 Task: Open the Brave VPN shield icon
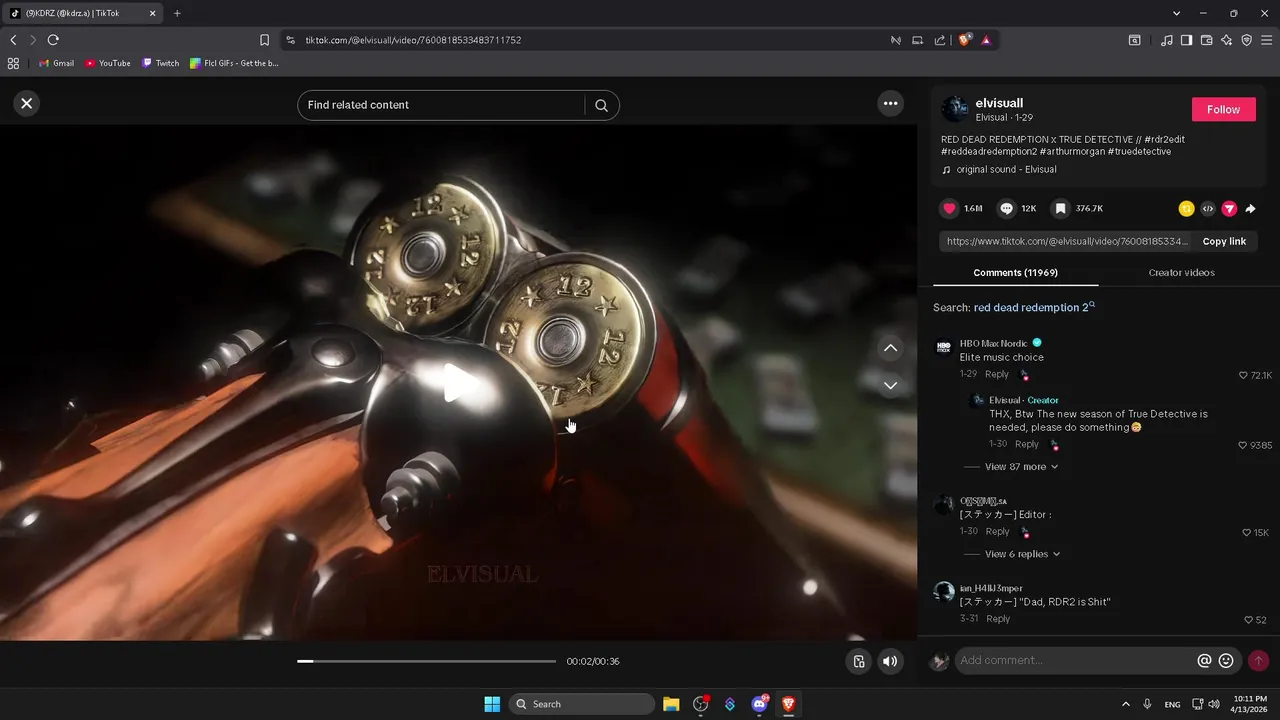pyautogui.click(x=1247, y=40)
